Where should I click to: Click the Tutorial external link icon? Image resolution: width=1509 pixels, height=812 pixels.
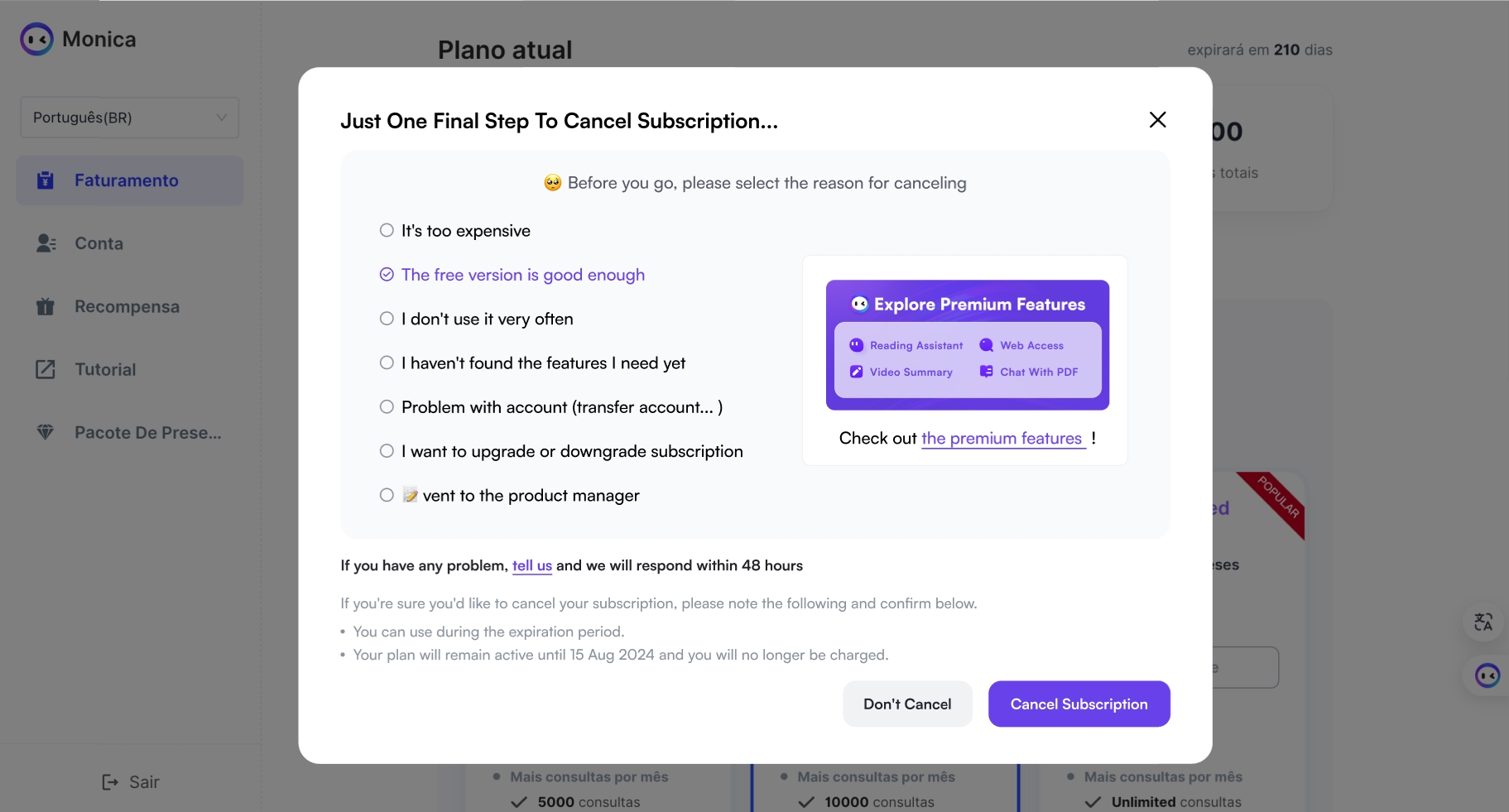[x=46, y=369]
